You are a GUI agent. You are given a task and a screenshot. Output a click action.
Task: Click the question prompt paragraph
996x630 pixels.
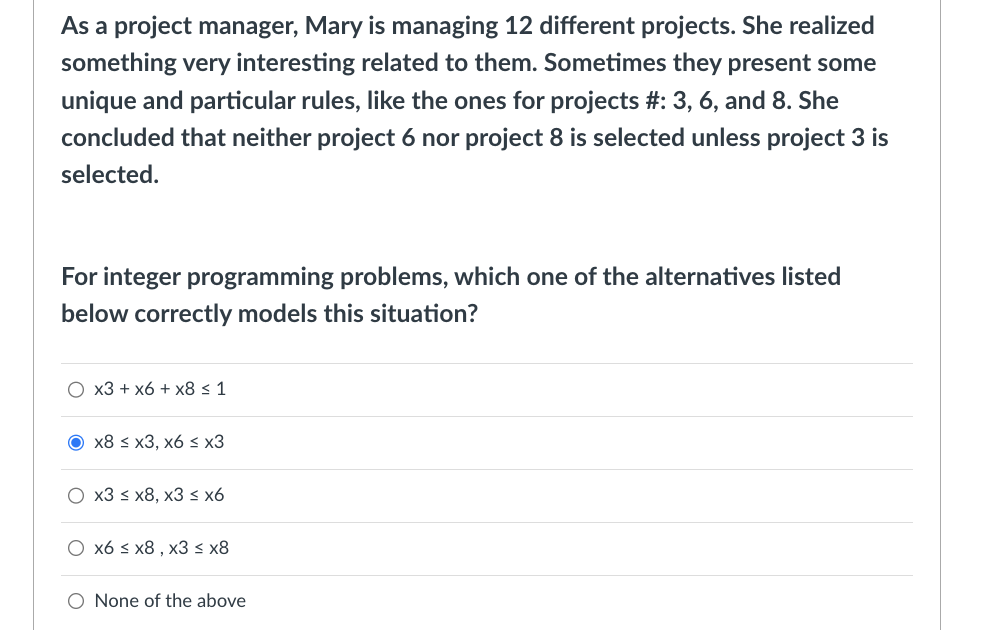(x=450, y=294)
